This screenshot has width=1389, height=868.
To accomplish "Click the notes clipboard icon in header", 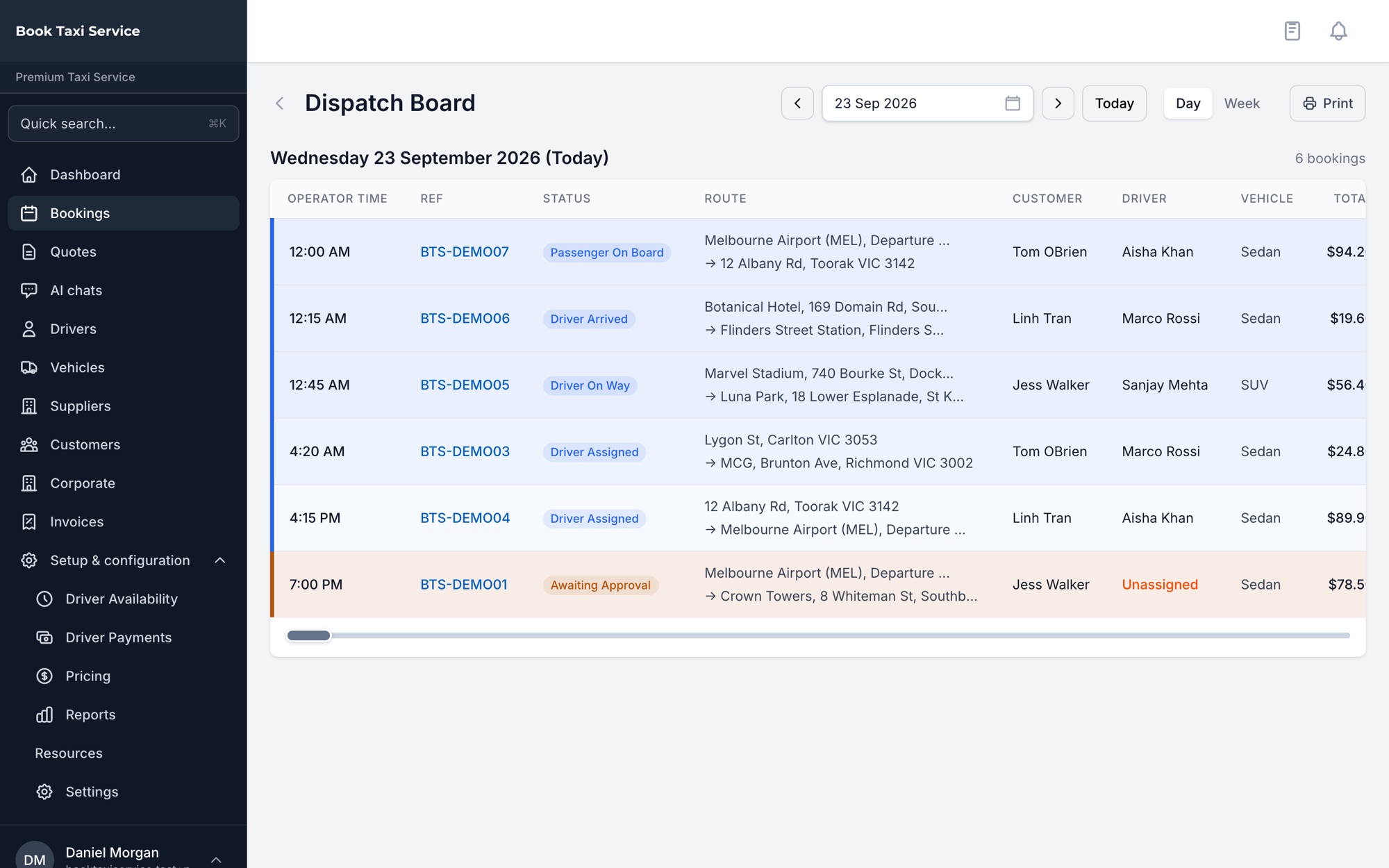I will tap(1292, 31).
